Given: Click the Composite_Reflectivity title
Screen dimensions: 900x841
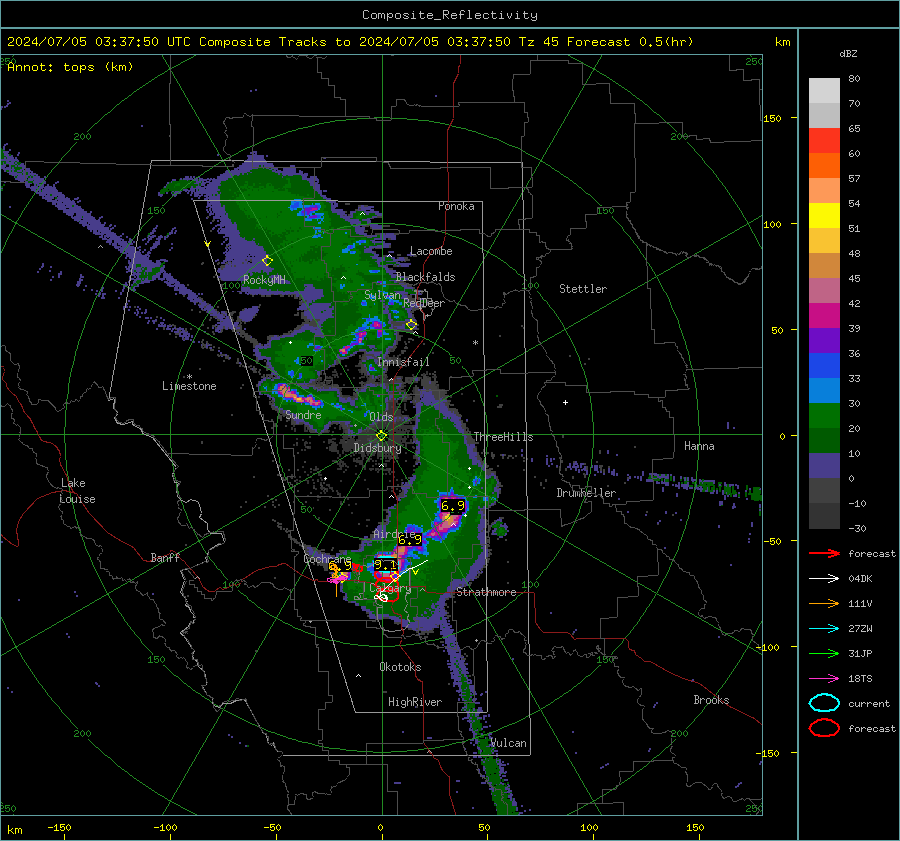Looking at the screenshot, I should point(450,15).
